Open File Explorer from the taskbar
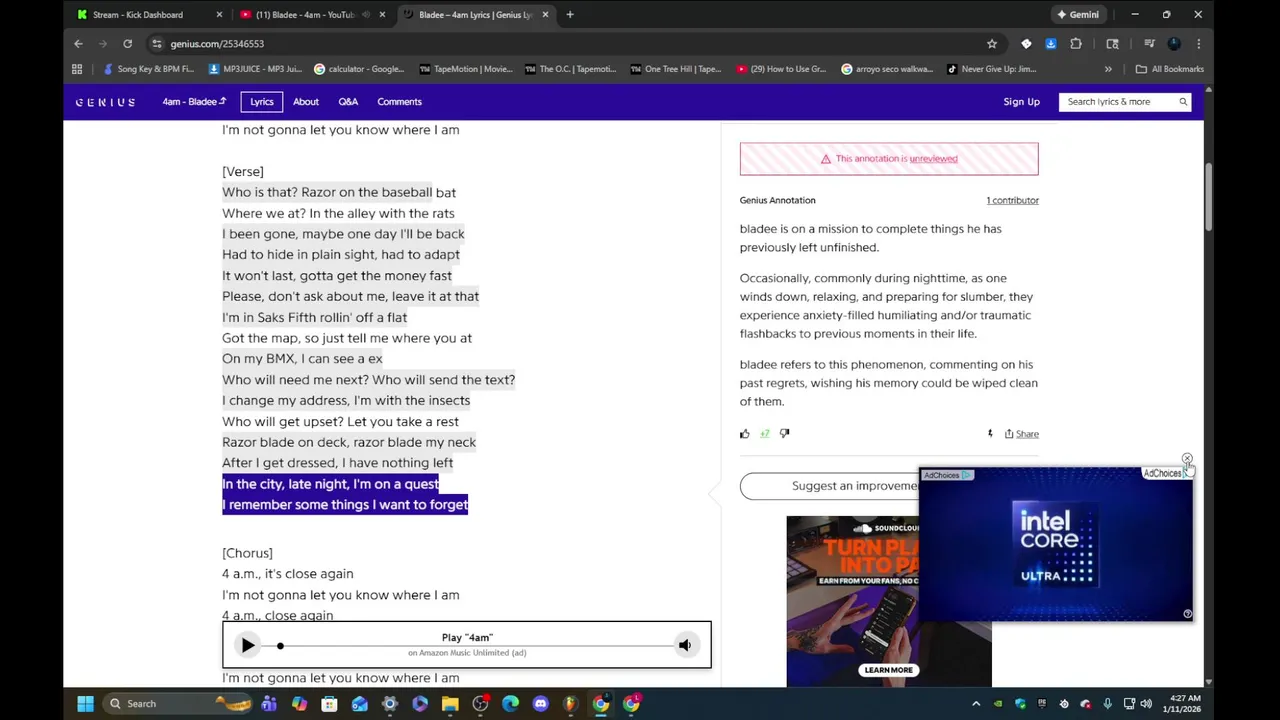1280x720 pixels. click(x=450, y=704)
